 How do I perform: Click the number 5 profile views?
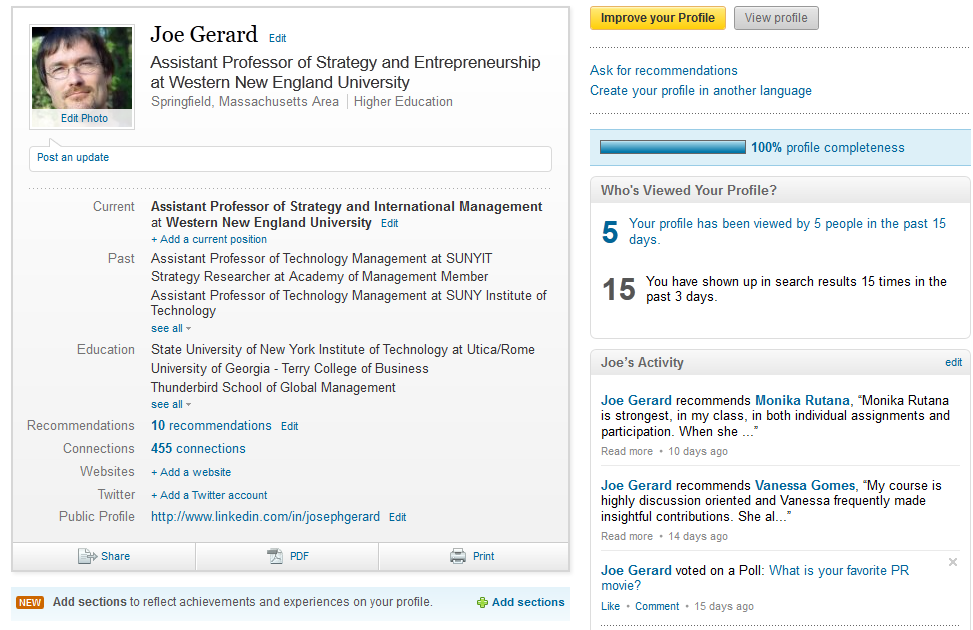(610, 232)
